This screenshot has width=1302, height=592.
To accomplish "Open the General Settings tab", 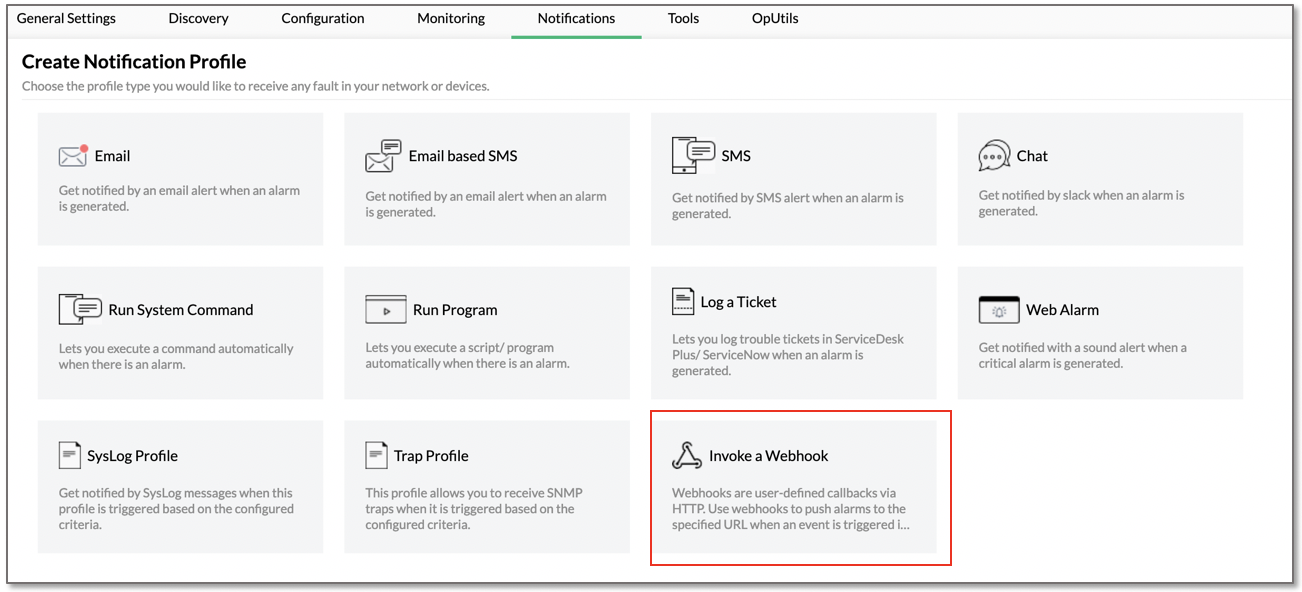I will click(66, 18).
